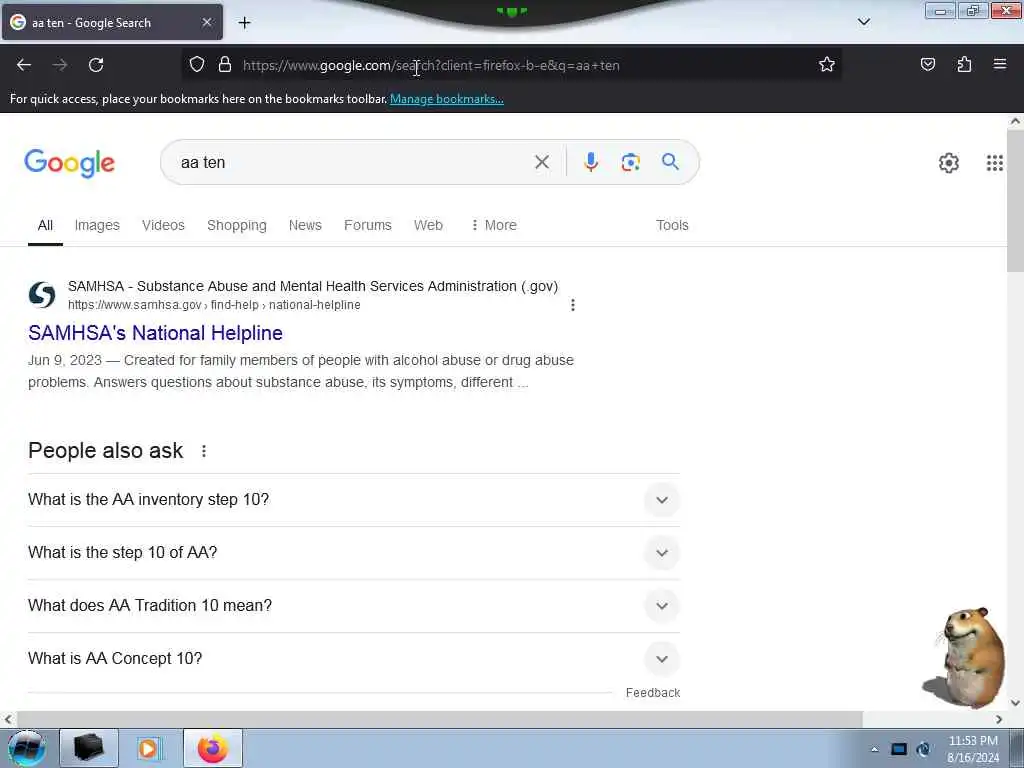Open Google quick settings gear
The height and width of the screenshot is (768, 1024).
coord(948,163)
